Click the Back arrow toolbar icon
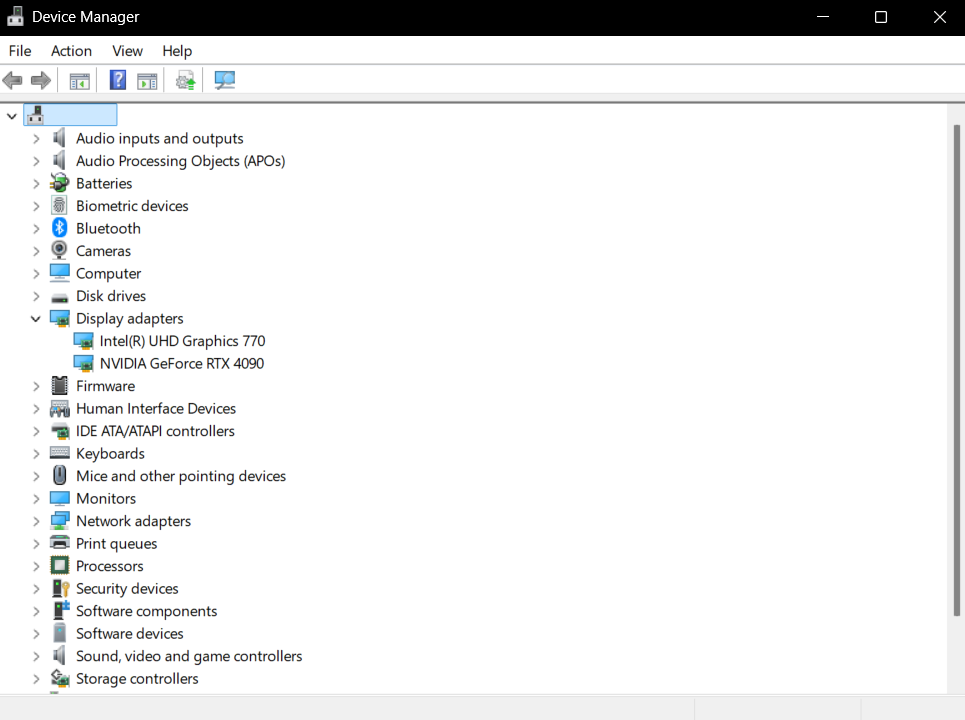The image size is (965, 720). click(x=12, y=80)
